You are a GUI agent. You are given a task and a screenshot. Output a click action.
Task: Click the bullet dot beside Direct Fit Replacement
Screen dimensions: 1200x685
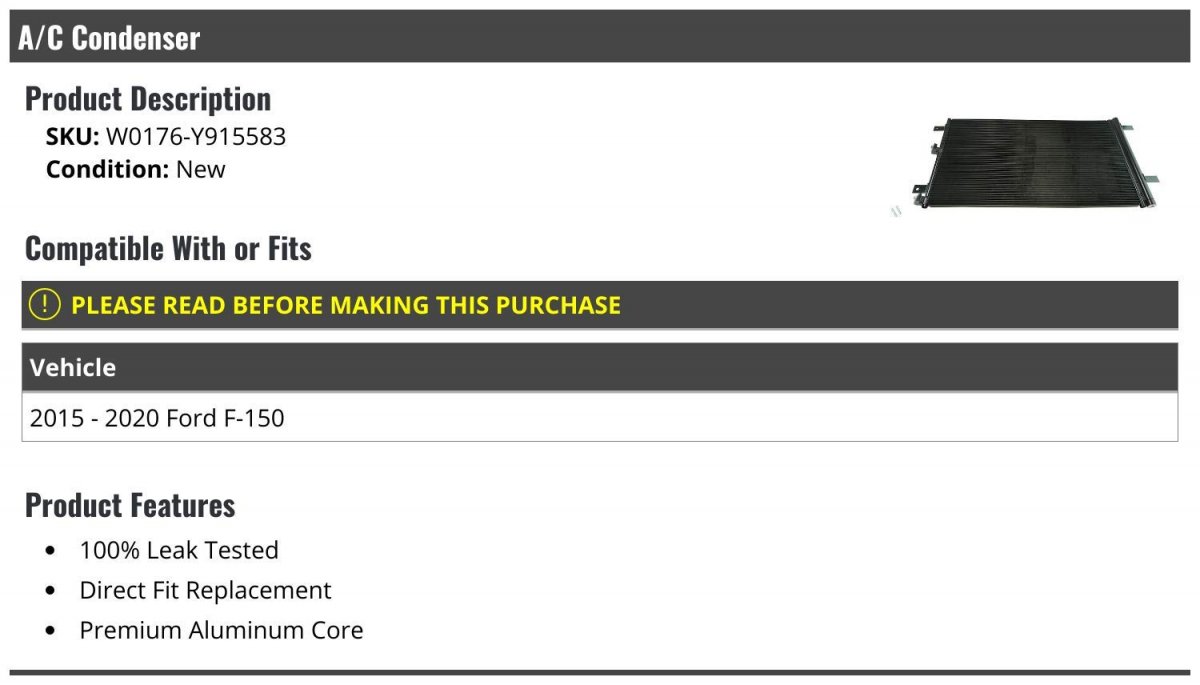tap(51, 591)
